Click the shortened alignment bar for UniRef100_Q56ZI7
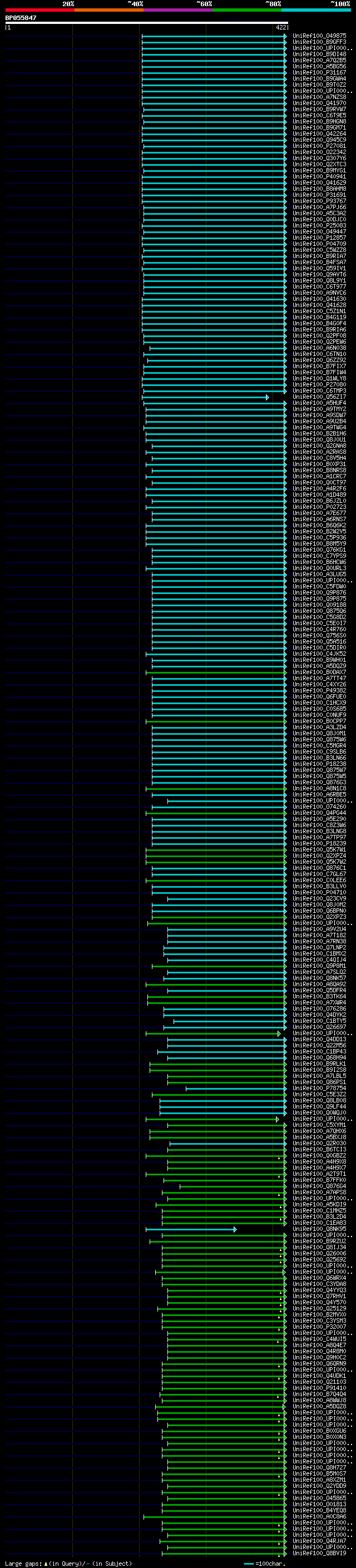Image resolution: width=356 pixels, height=1568 pixels. (206, 398)
